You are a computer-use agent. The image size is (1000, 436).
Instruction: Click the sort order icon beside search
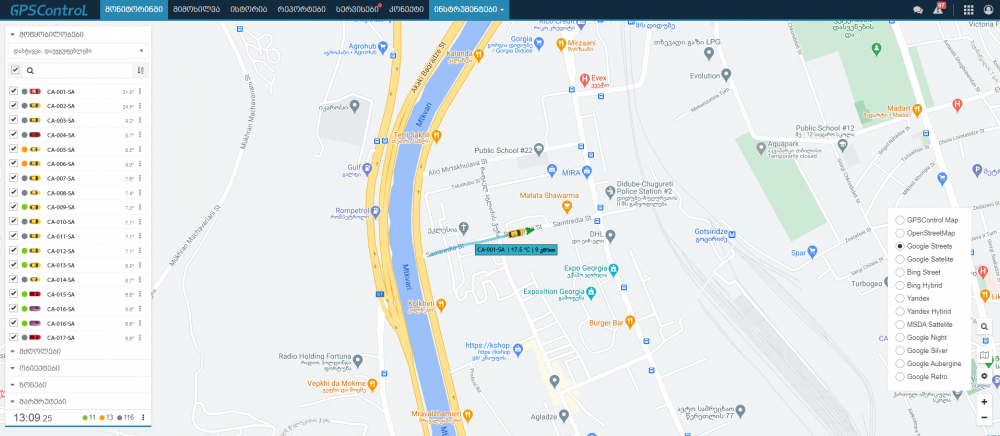click(141, 70)
